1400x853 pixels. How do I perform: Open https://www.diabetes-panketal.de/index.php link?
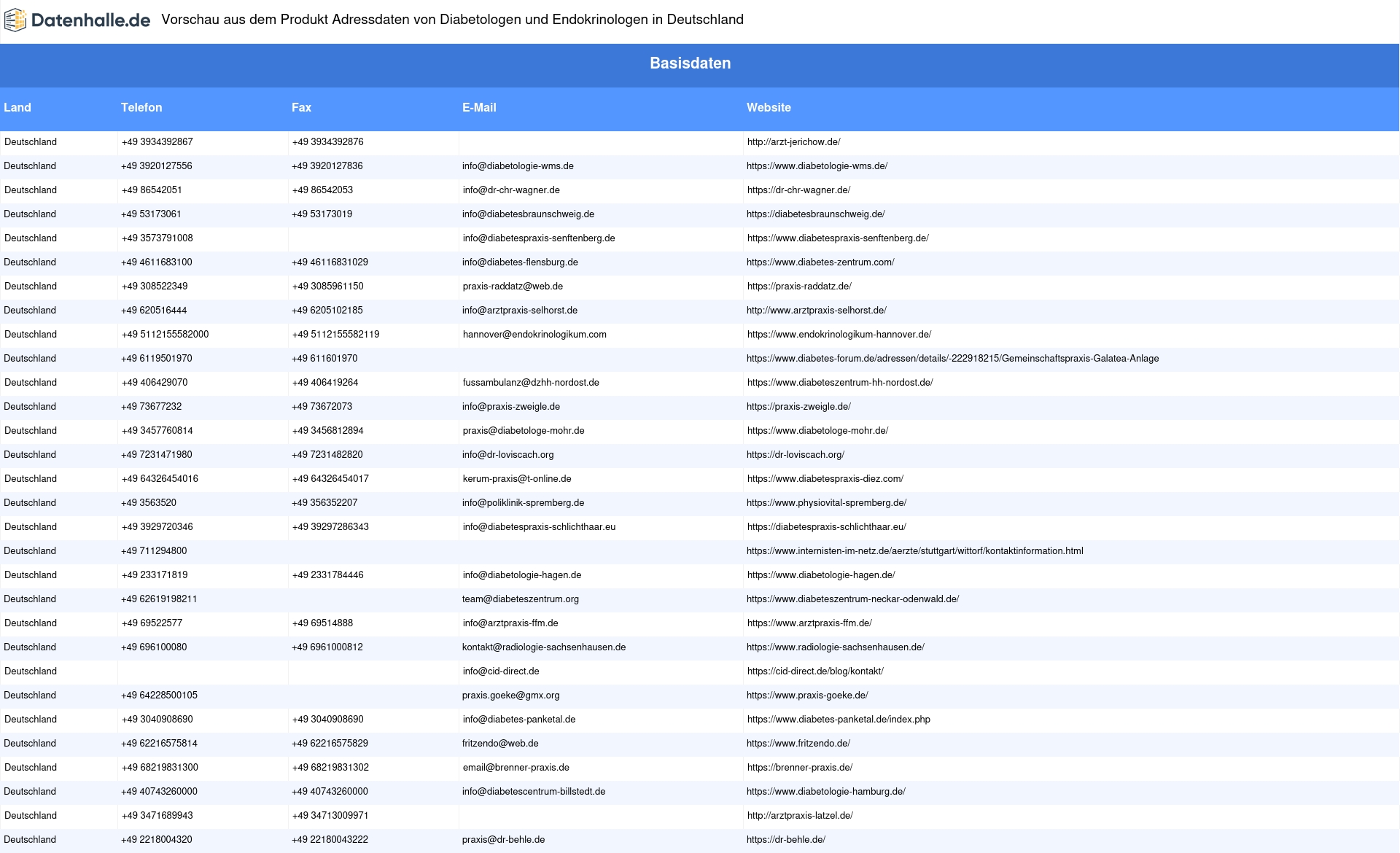(x=839, y=720)
